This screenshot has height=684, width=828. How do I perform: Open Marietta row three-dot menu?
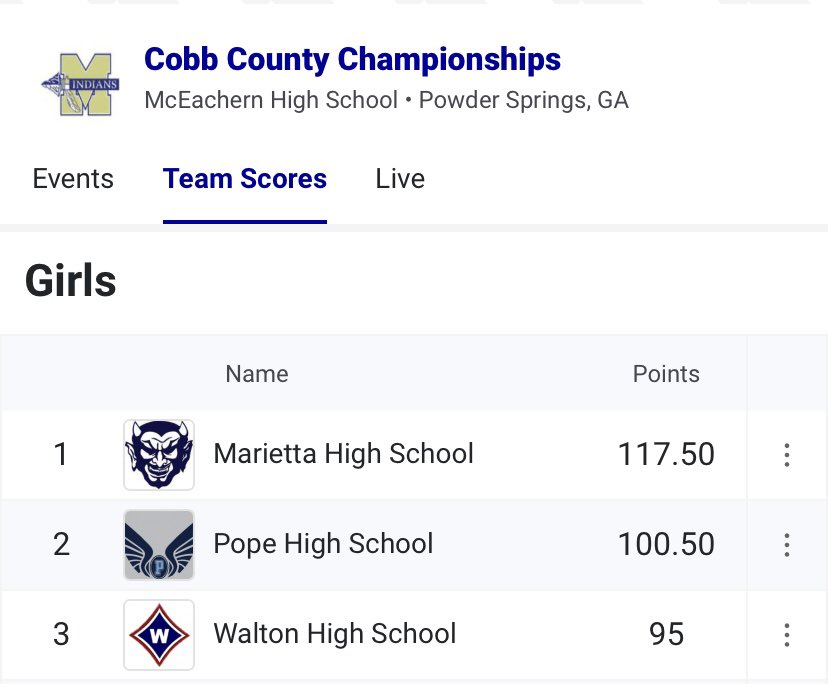click(x=787, y=455)
